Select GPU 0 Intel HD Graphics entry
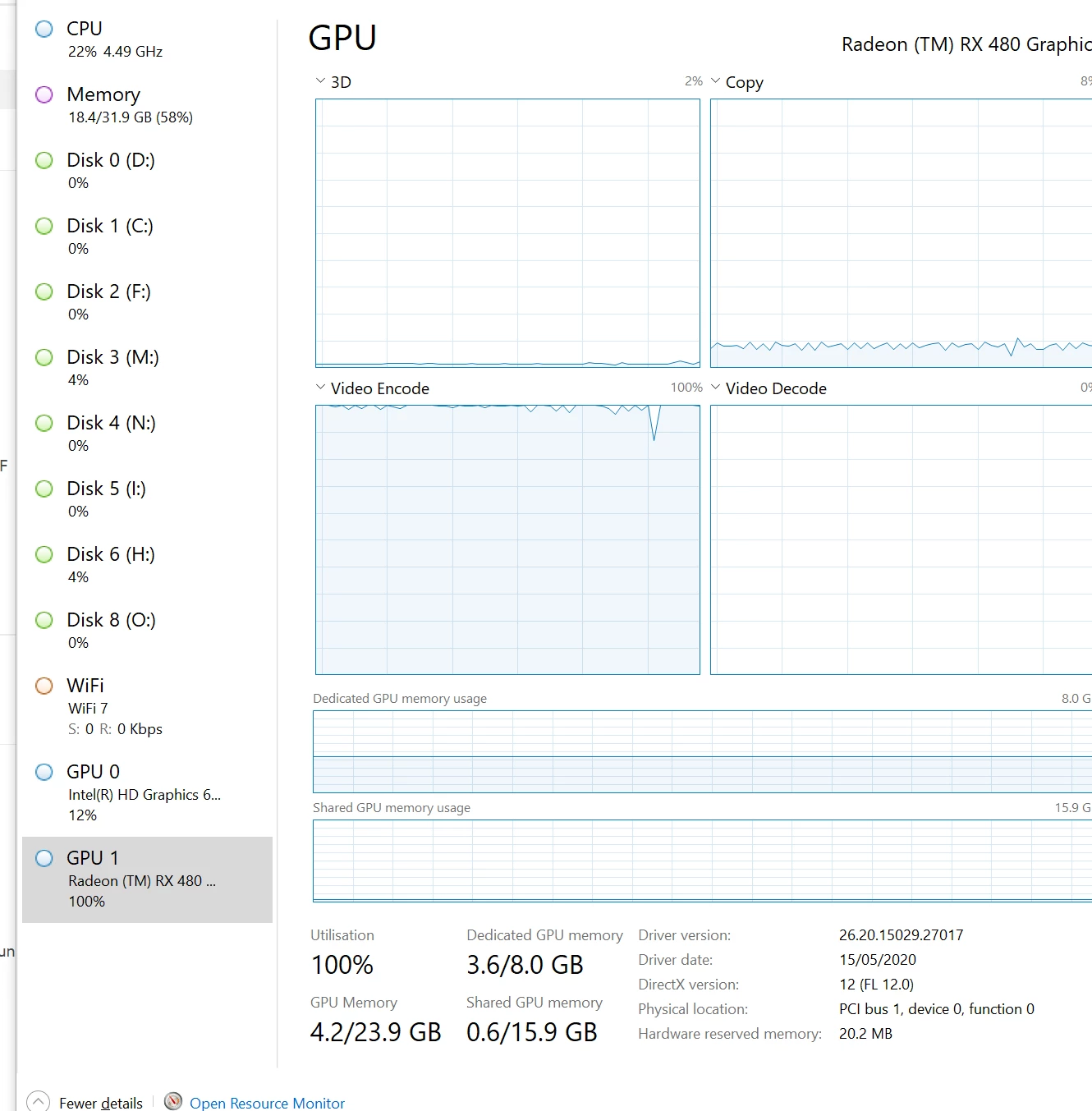The image size is (1092, 1111). (148, 792)
